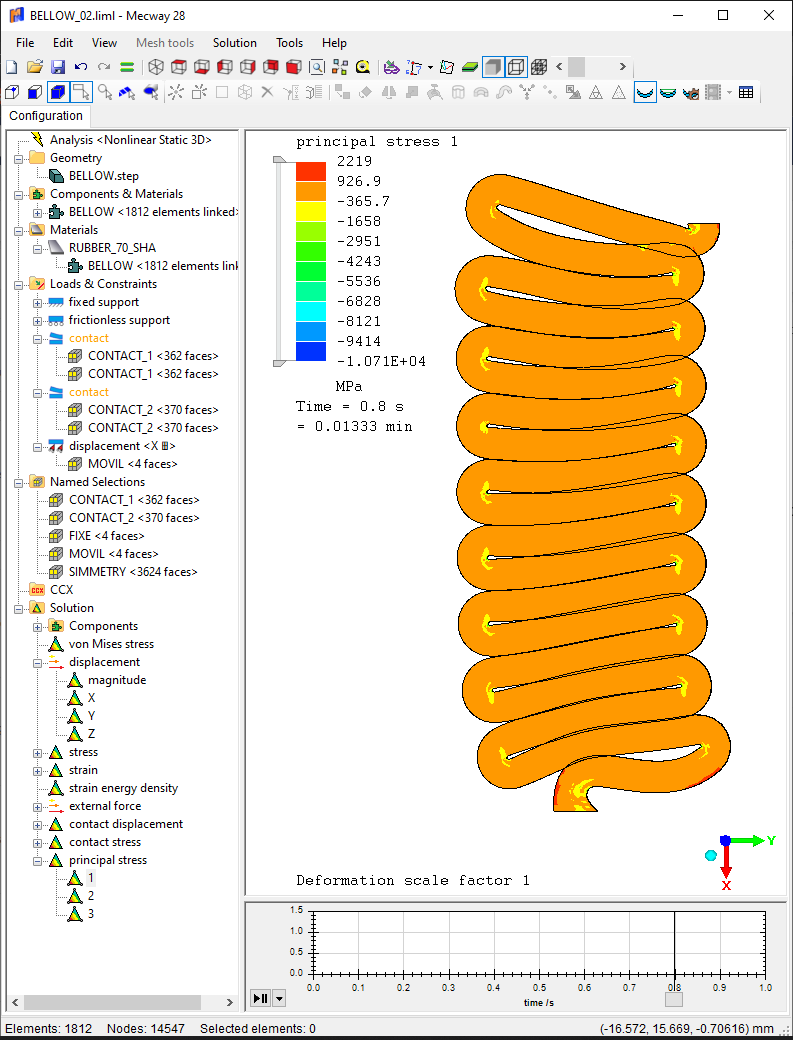Collapse the Loads & Constraints tree node
The width and height of the screenshot is (793, 1040).
click(x=19, y=284)
